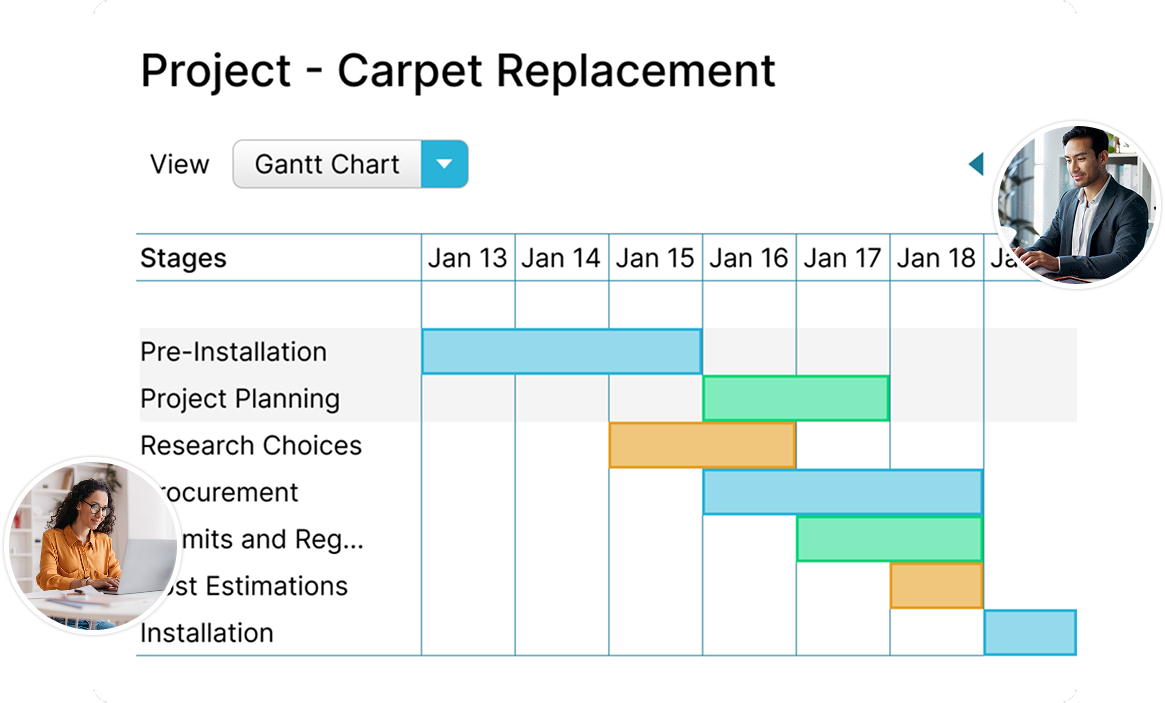Select the Procurement blue task bar
This screenshot has width=1165, height=703.
click(x=842, y=492)
